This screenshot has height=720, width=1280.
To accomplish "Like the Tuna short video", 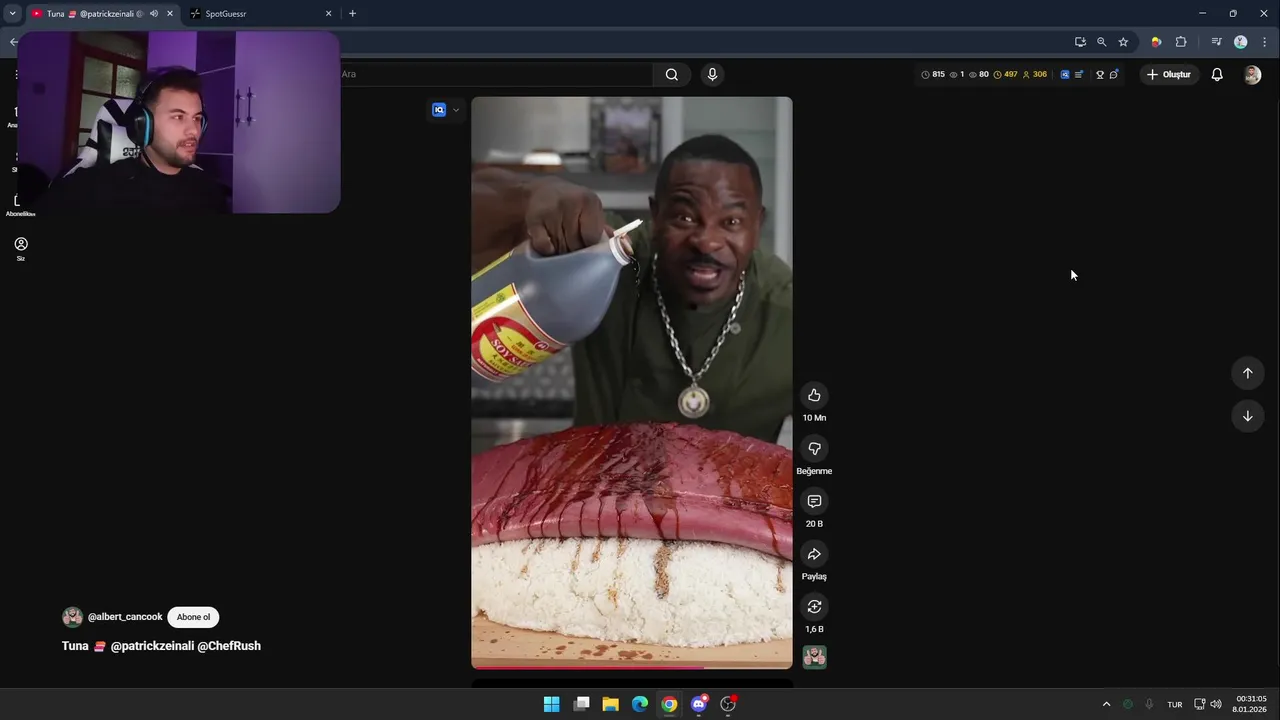I will 814,395.
